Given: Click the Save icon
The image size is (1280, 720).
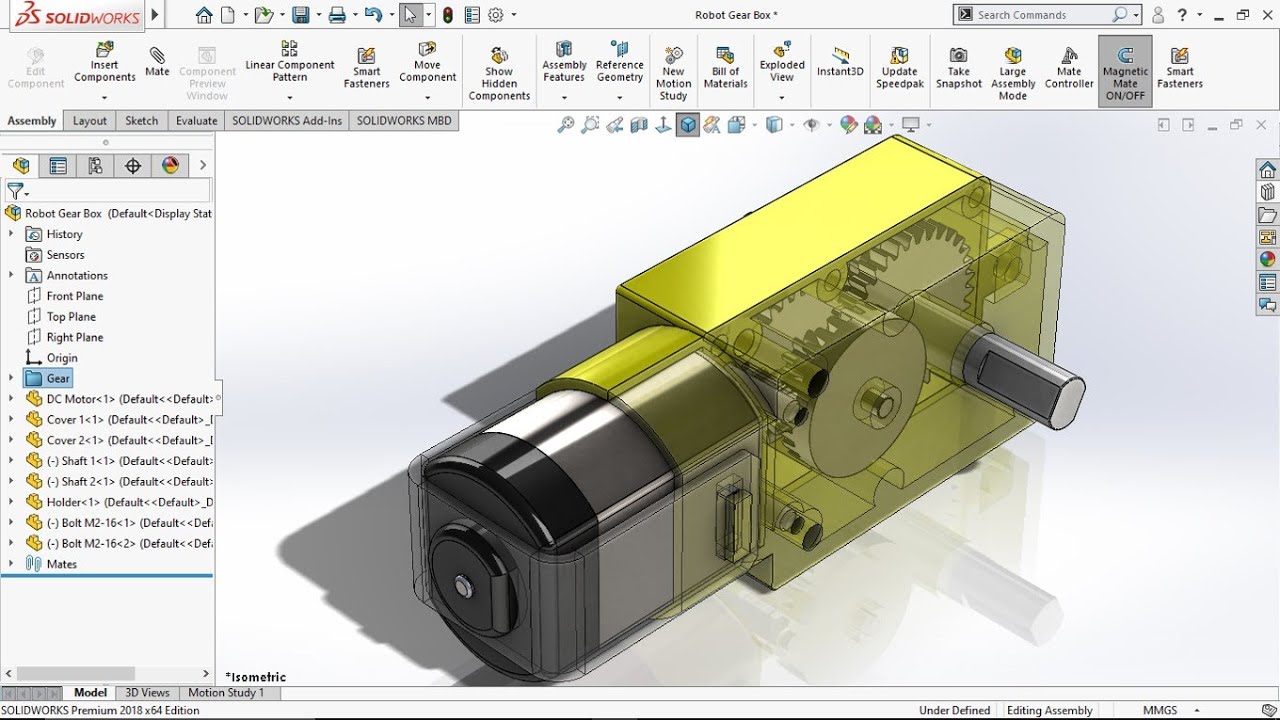Looking at the screenshot, I should coord(300,15).
